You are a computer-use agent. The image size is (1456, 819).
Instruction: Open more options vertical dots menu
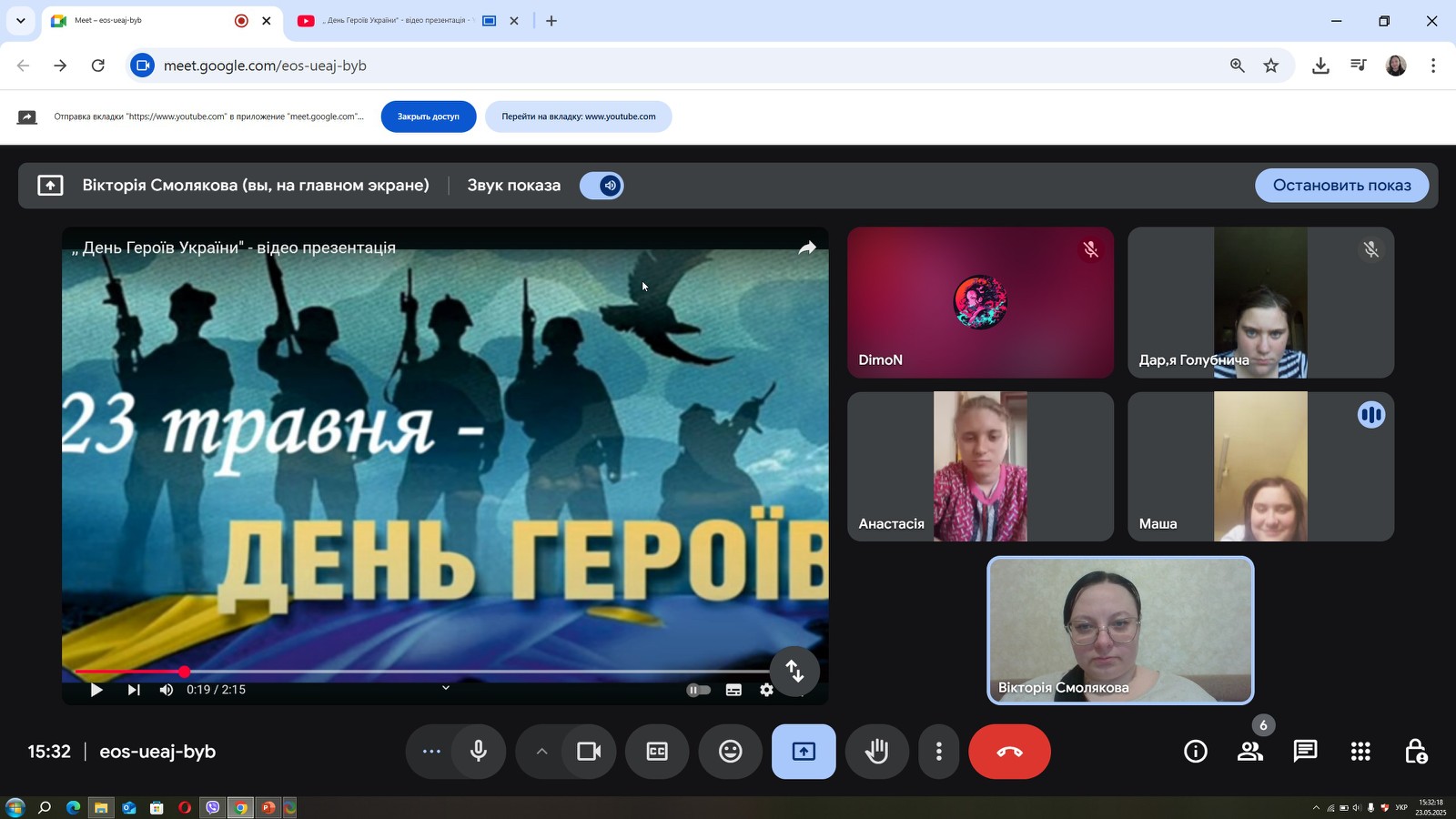[939, 752]
